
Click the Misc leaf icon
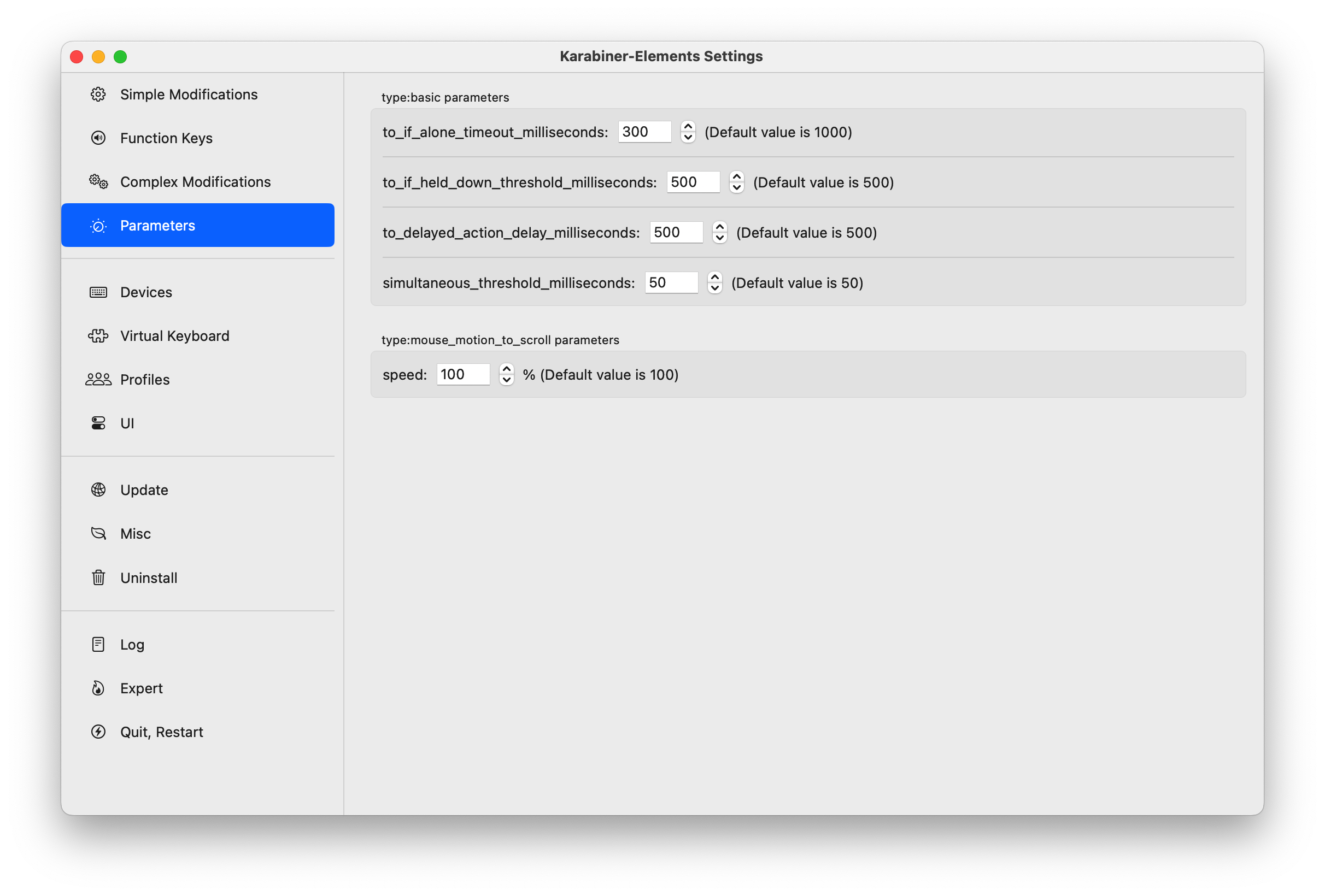click(98, 534)
